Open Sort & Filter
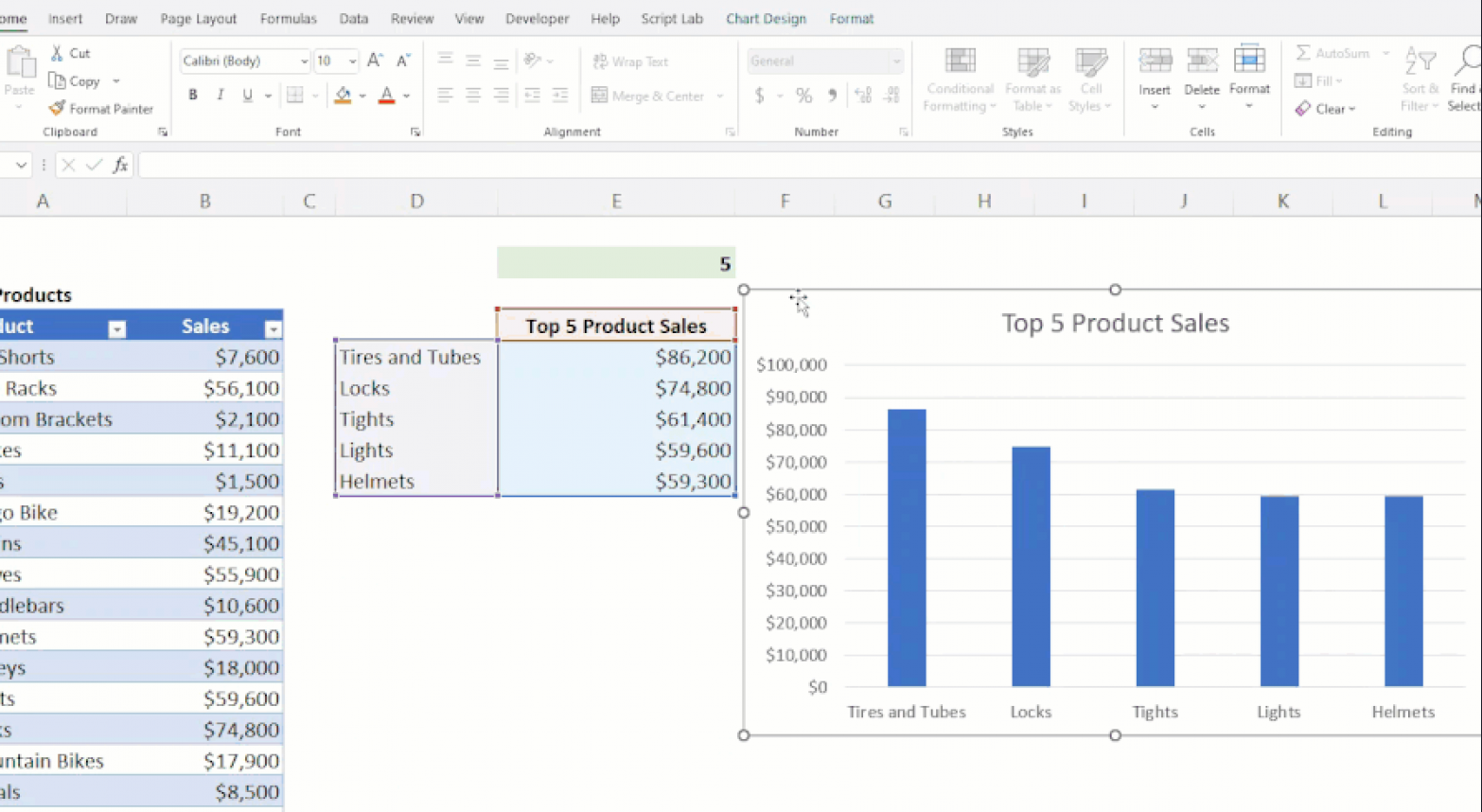This screenshot has width=1482, height=812. 1420,79
